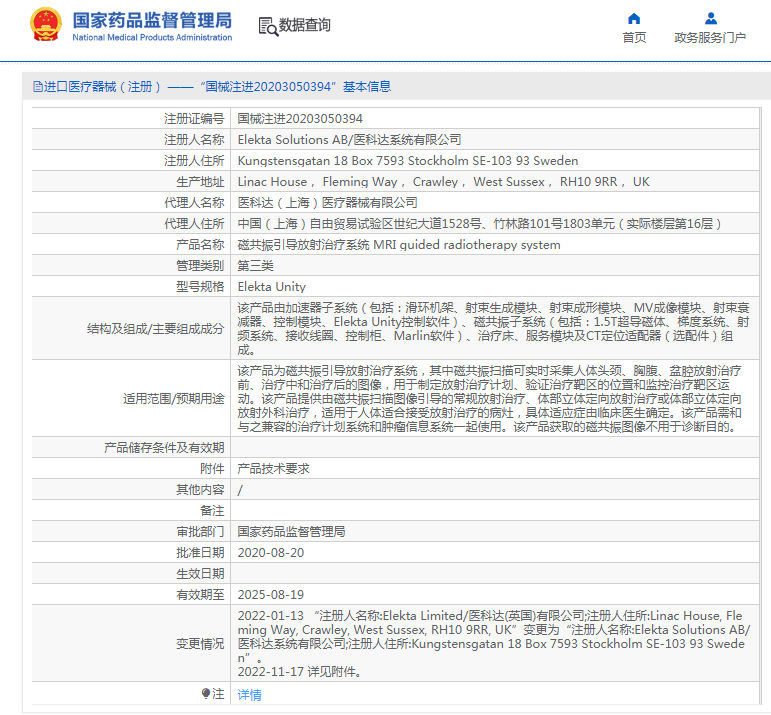
Task: Click the 有效期至 row label
Action: (x=200, y=595)
